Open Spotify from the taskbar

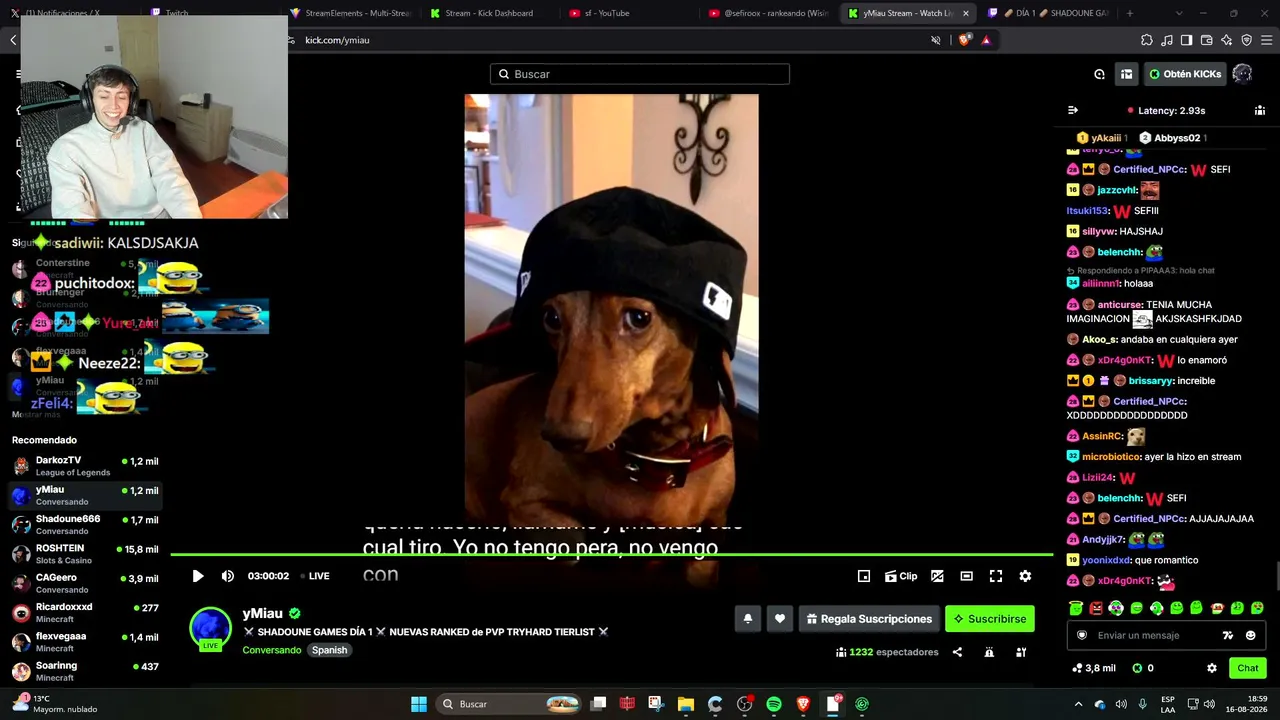pos(774,704)
